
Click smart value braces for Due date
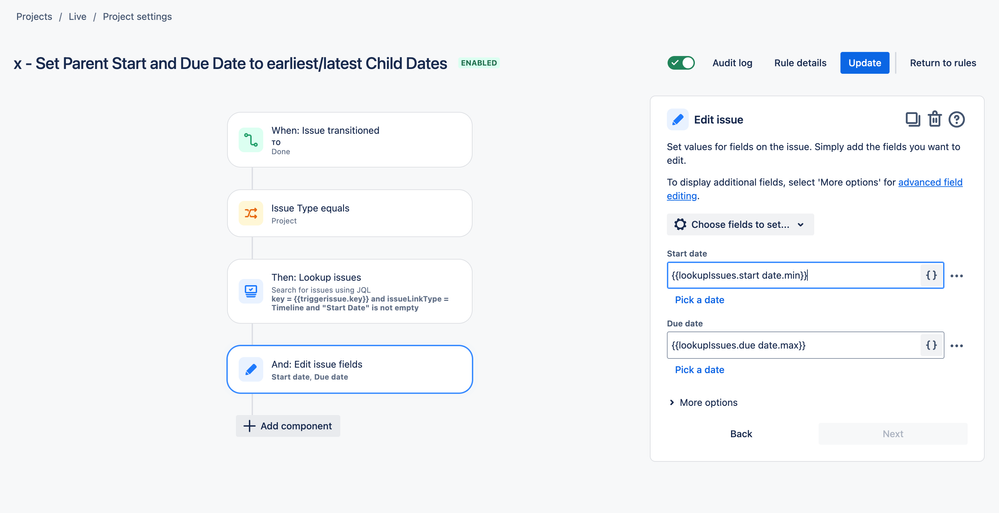coord(931,345)
